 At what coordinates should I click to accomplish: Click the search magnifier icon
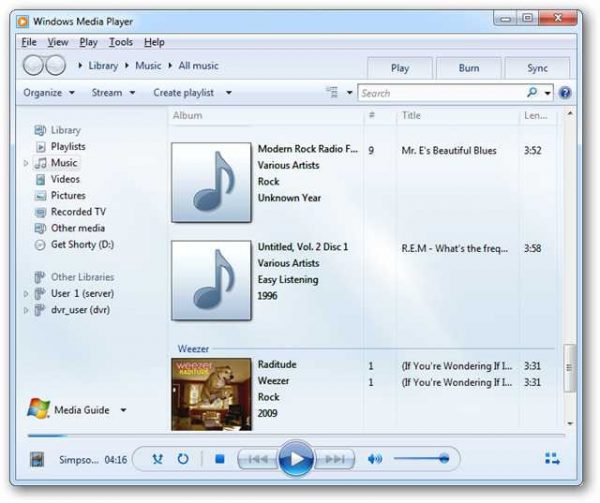[532, 93]
